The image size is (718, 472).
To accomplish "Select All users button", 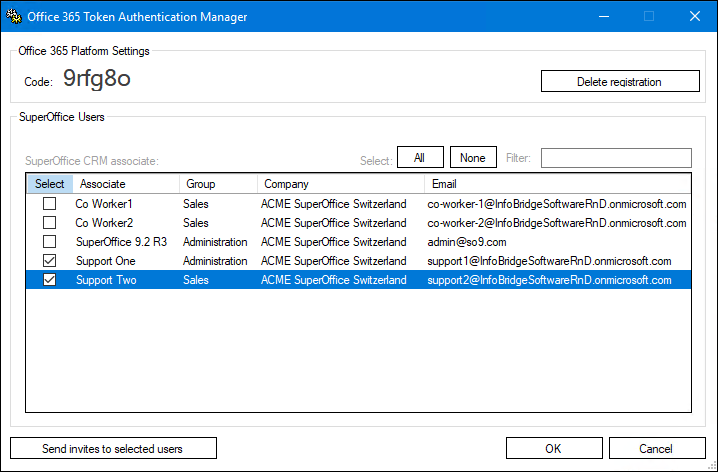I will pos(420,157).
